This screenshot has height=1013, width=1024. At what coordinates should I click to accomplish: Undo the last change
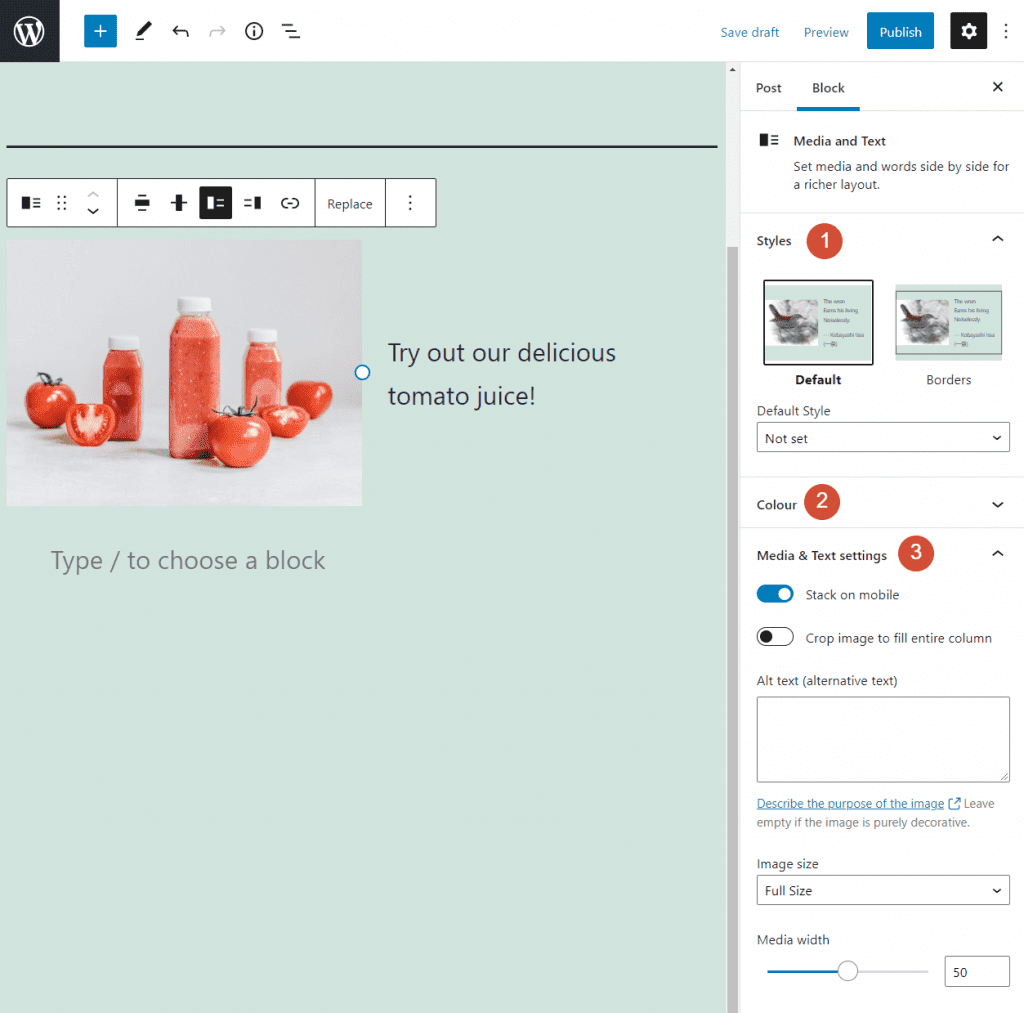(x=180, y=31)
